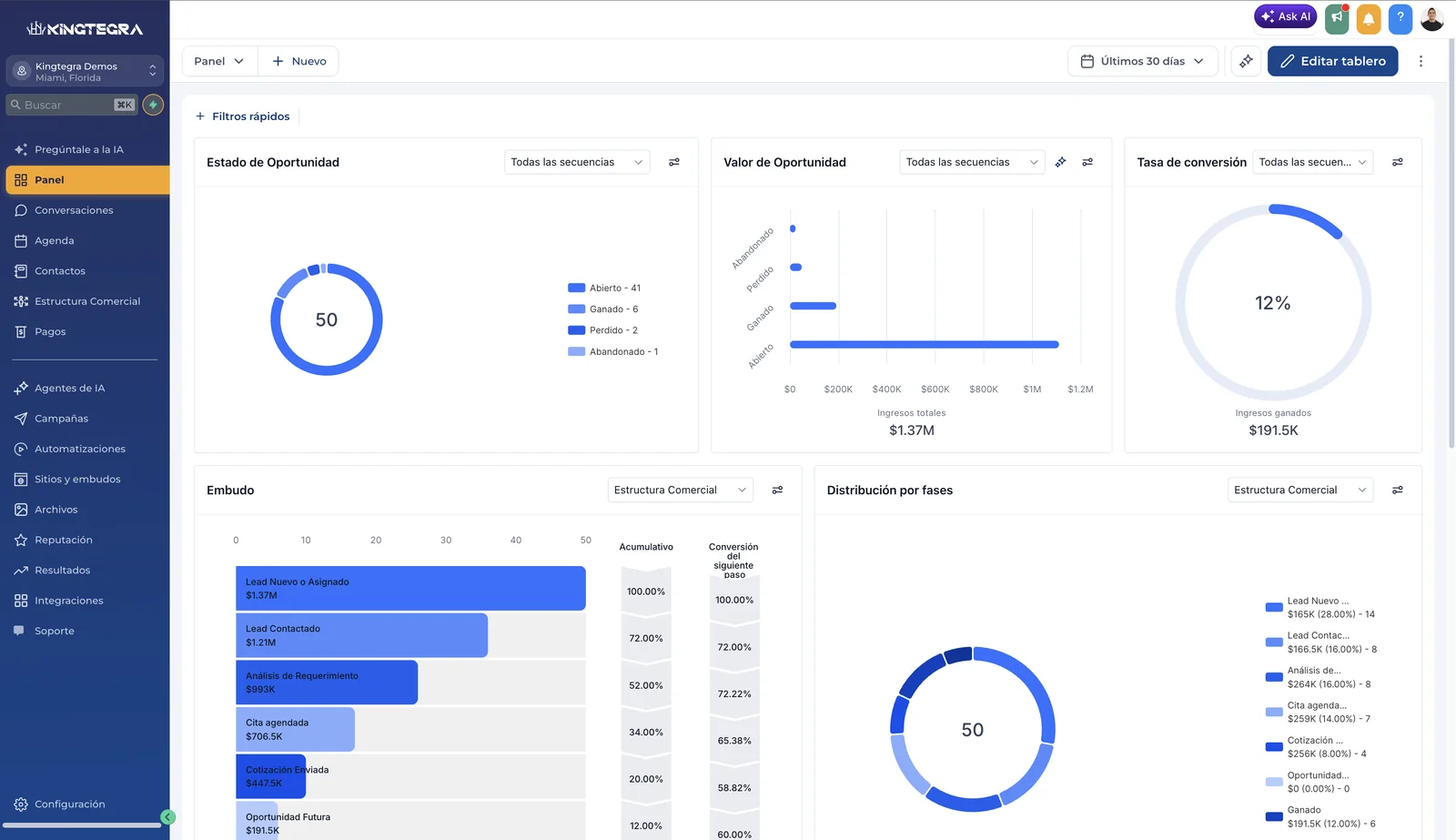Open Valor de Oportunidad filter settings icon
The height and width of the screenshot is (840, 1456).
pyautogui.click(x=1087, y=162)
